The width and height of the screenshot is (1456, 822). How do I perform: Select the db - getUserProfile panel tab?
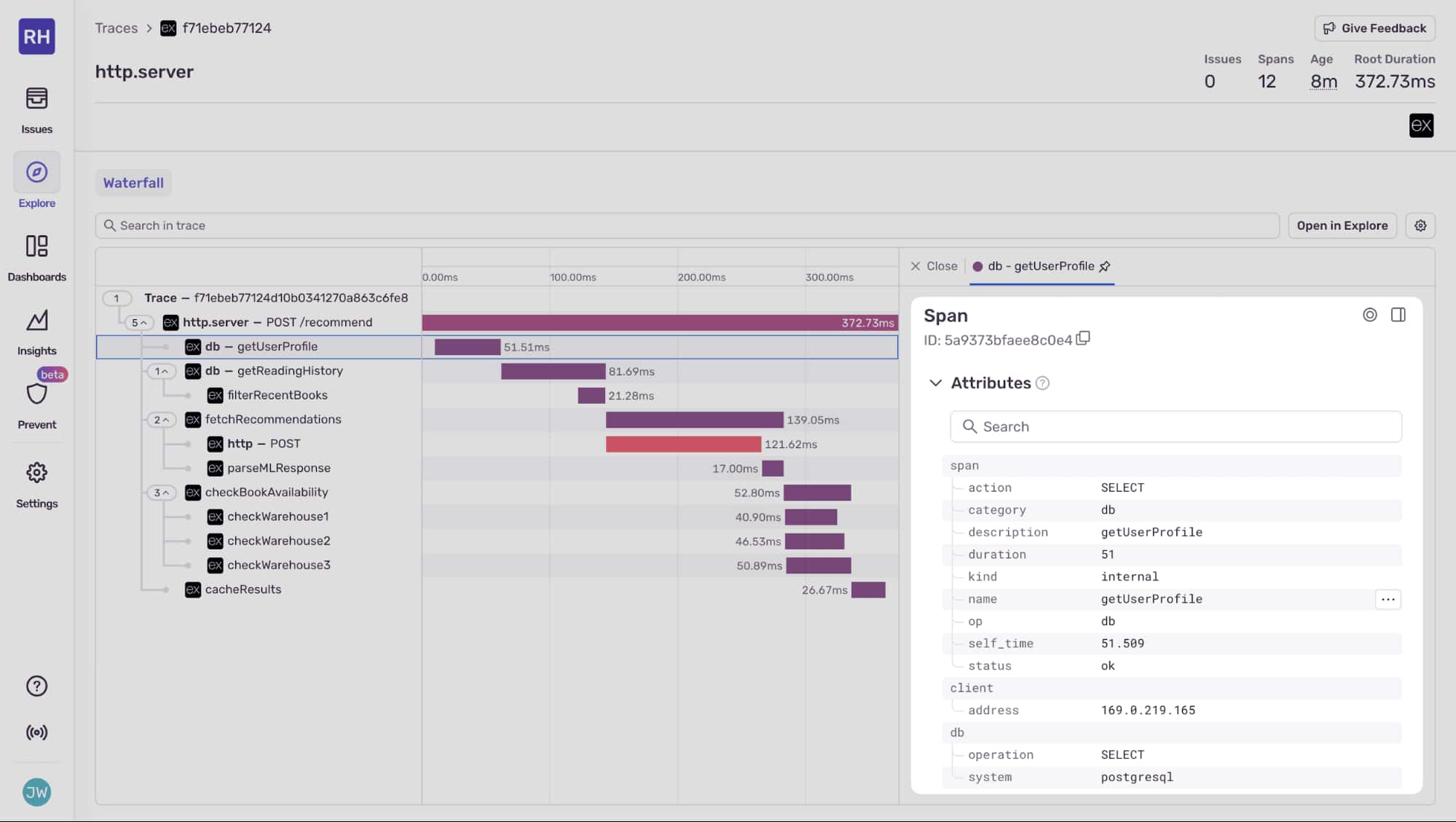1040,267
